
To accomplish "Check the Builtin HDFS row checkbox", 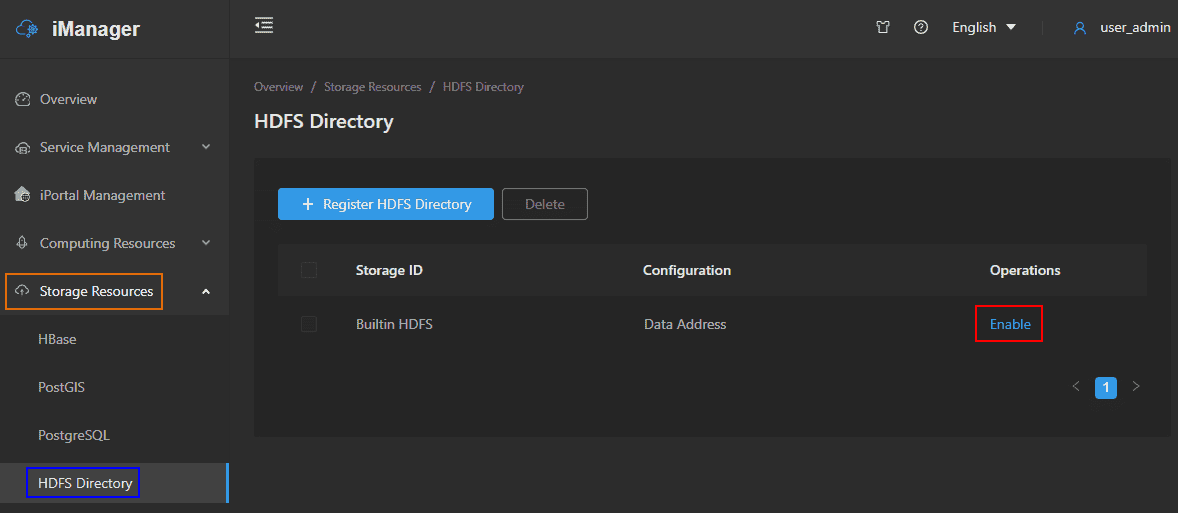I will (309, 324).
